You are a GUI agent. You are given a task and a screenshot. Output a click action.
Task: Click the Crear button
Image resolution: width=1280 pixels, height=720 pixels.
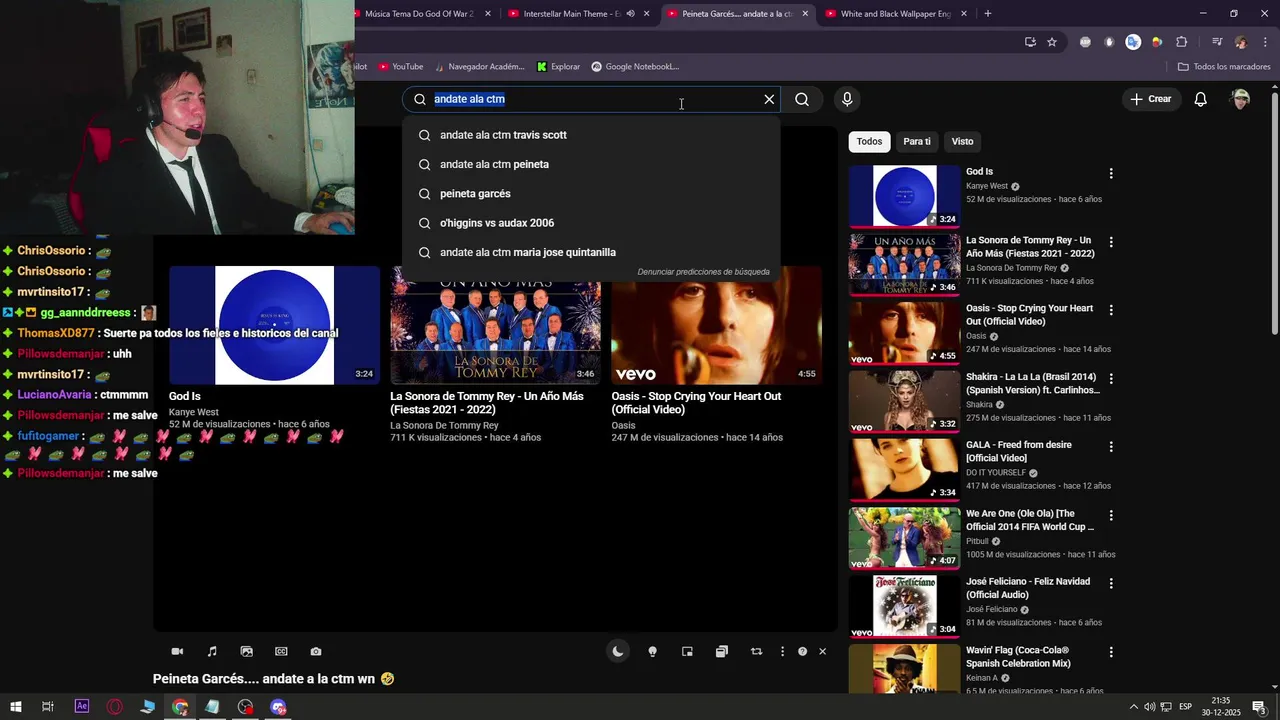point(1151,99)
